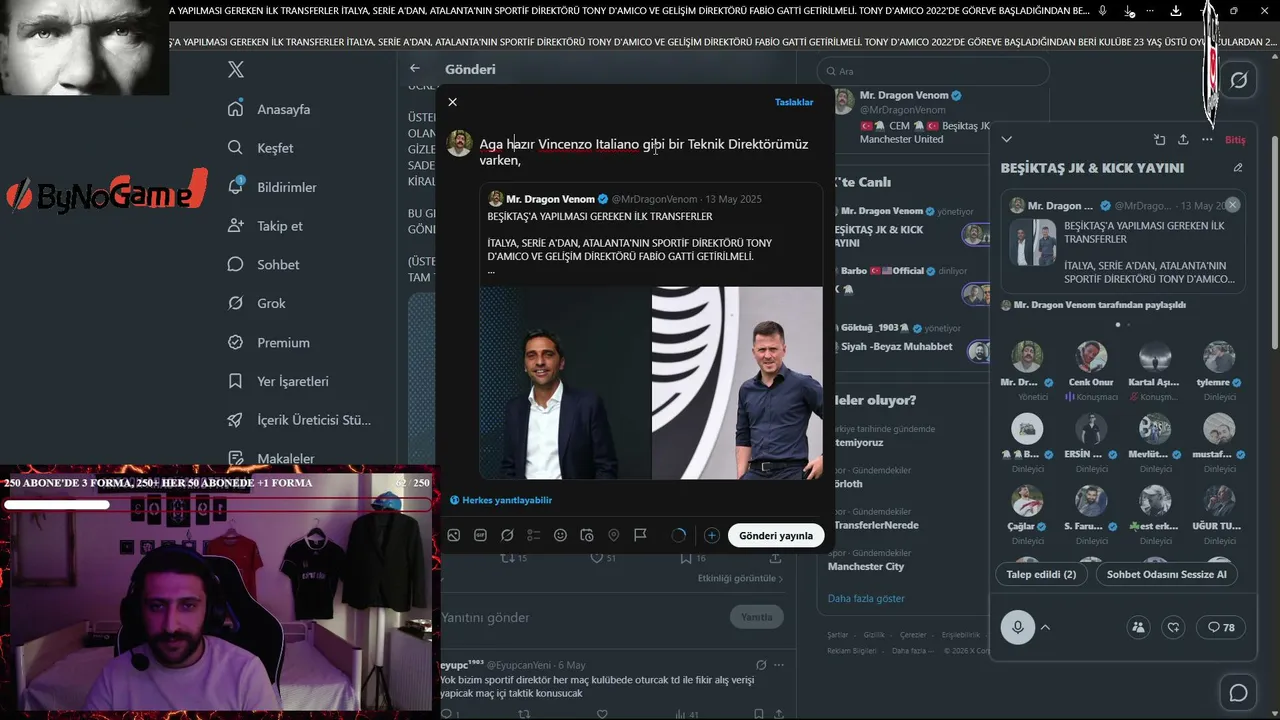Collapse the Space panel with chevron
This screenshot has width=1280, height=720.
1007,139
